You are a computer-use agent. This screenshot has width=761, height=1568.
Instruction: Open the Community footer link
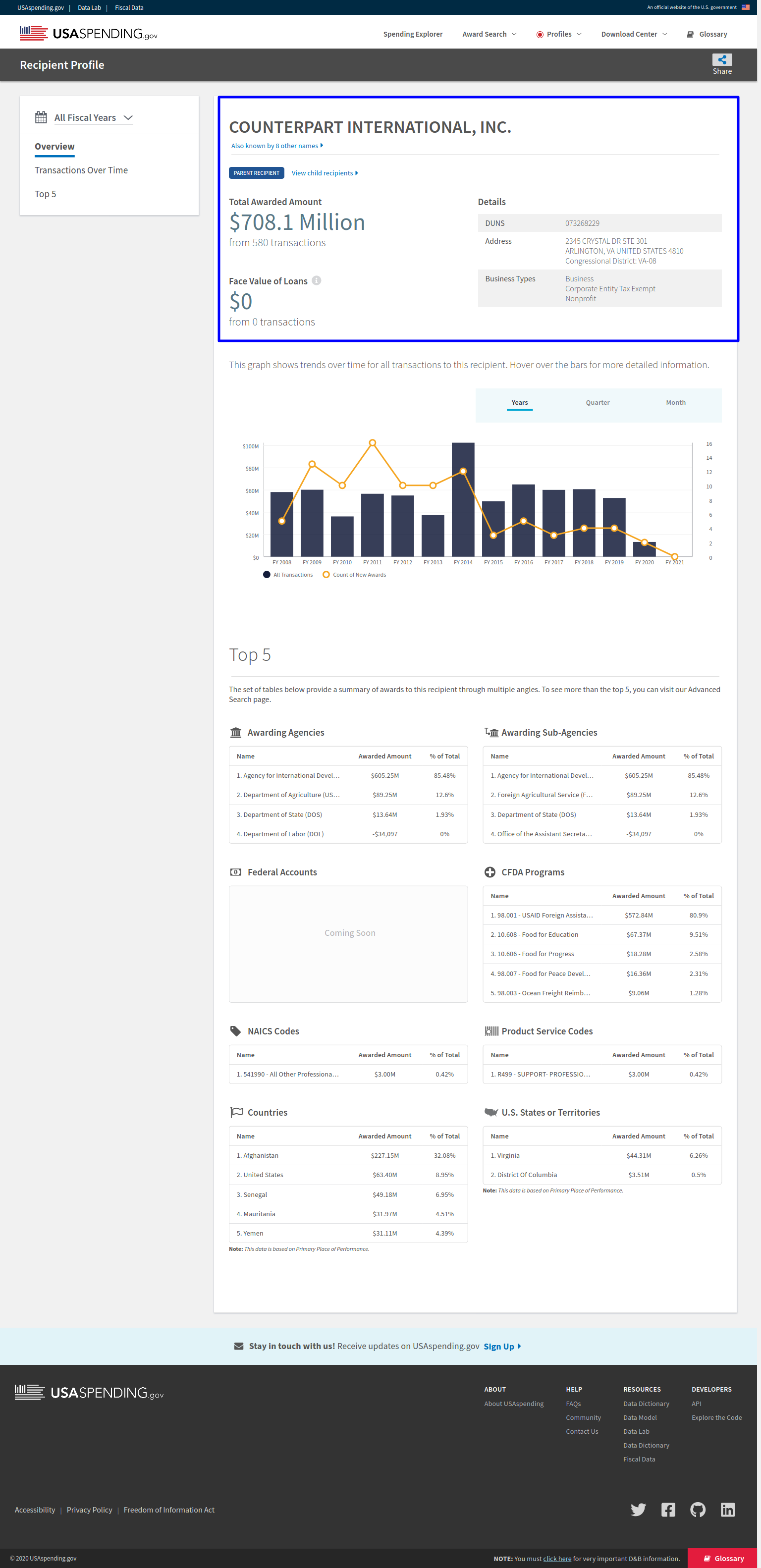(x=583, y=1418)
